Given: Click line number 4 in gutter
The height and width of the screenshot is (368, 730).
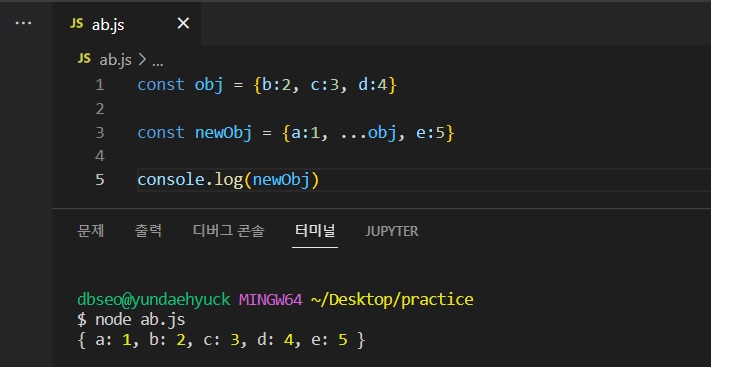Looking at the screenshot, I should (x=100, y=156).
